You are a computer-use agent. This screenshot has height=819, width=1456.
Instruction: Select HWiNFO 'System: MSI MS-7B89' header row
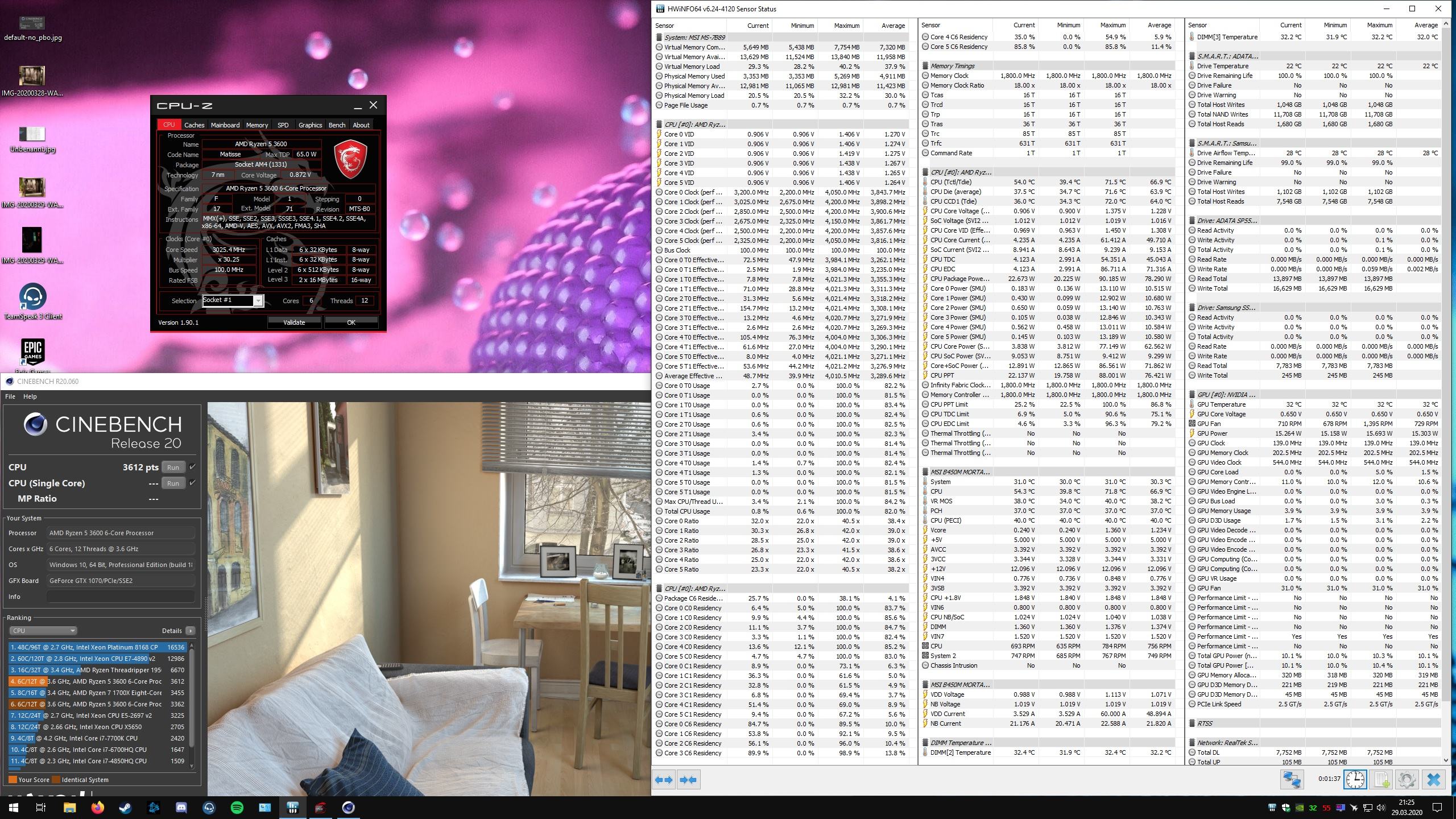pos(782,37)
